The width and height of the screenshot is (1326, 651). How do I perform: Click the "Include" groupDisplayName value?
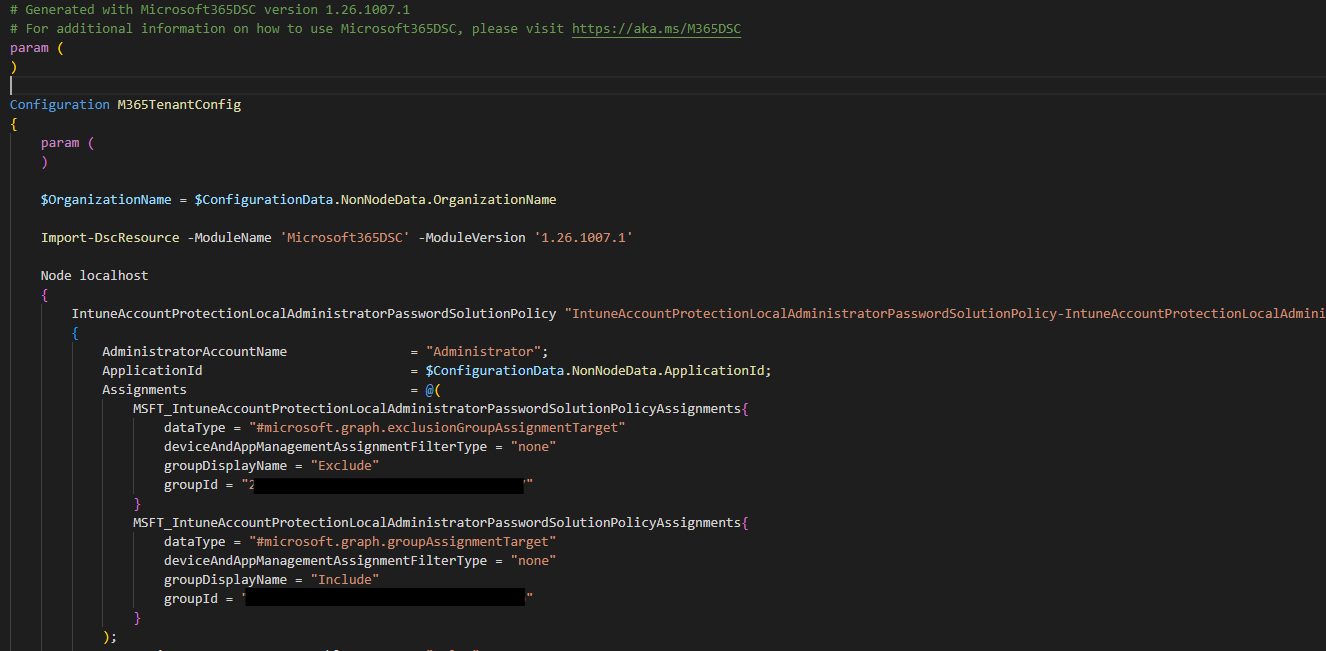coord(345,579)
